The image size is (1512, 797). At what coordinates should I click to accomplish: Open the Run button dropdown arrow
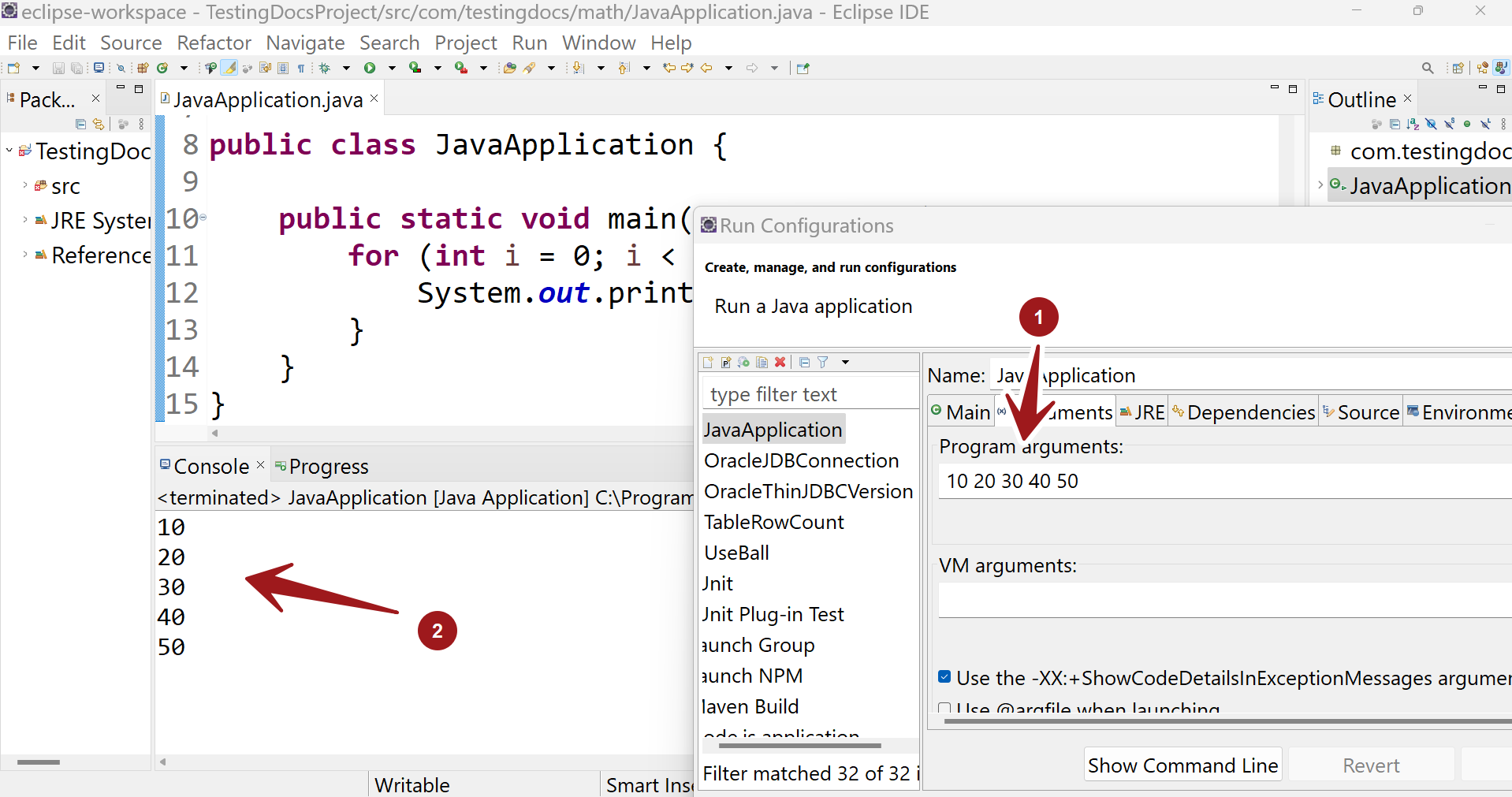(391, 68)
